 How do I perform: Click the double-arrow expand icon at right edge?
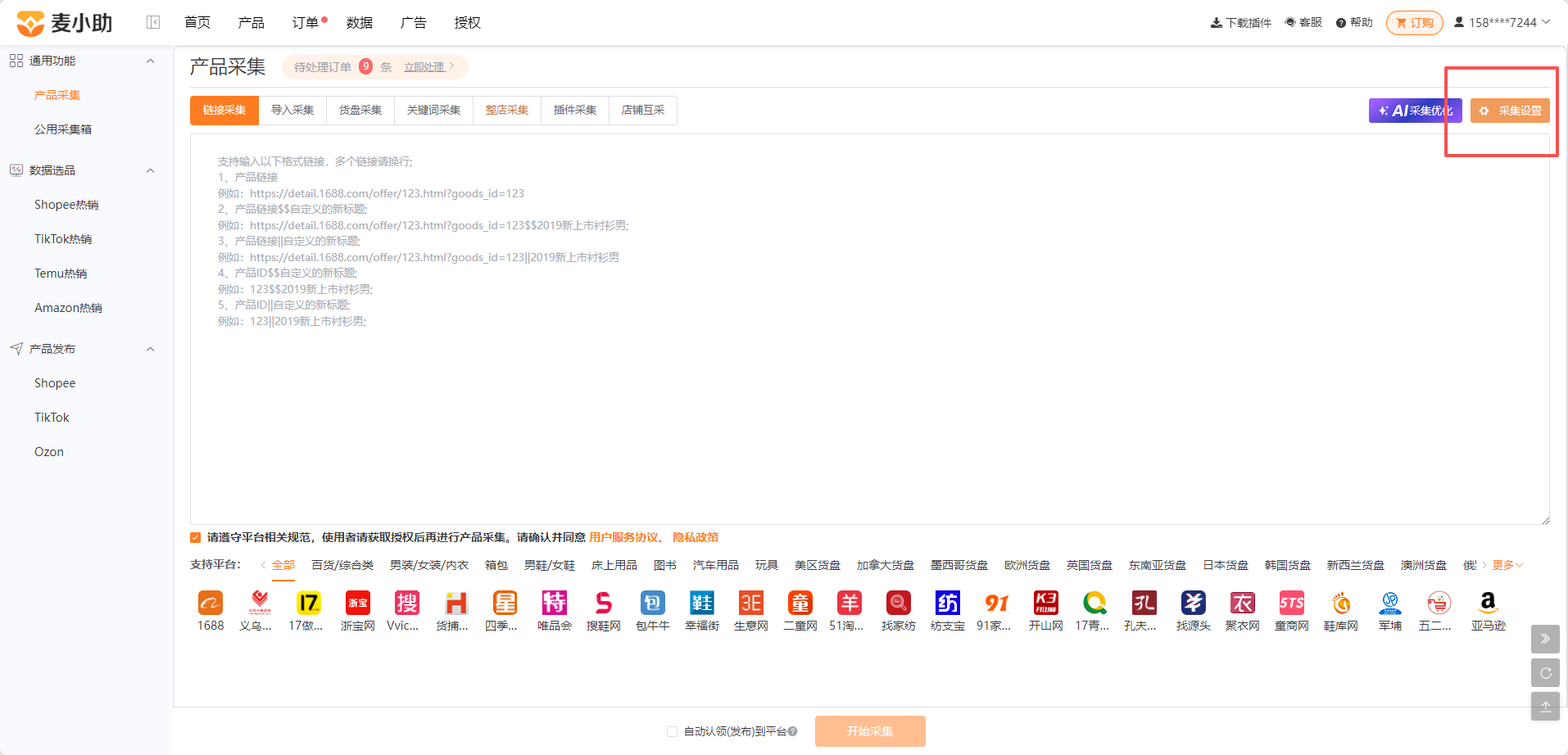tap(1545, 639)
